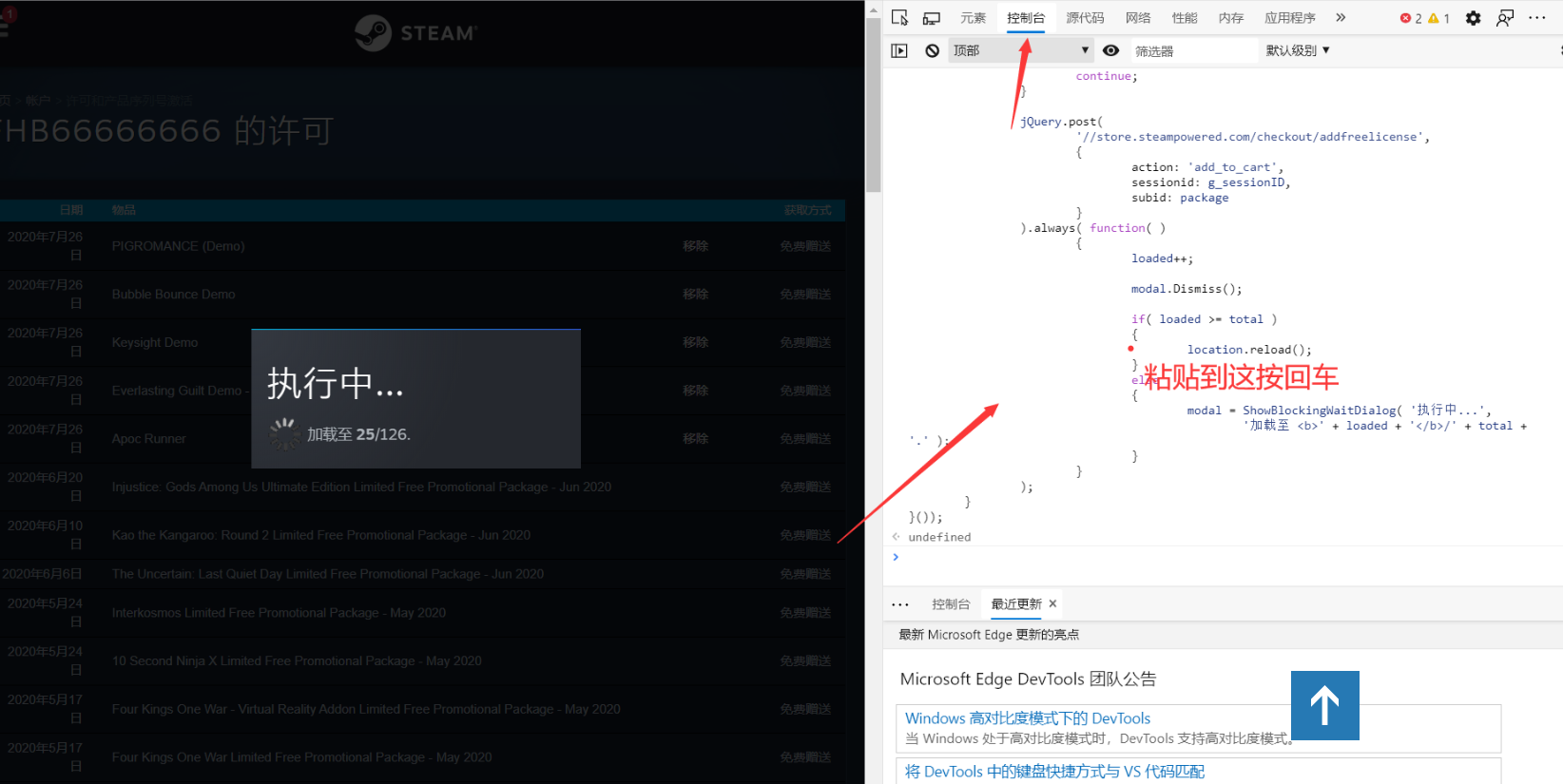Screen dimensions: 1563x784
Task: Click the 日期 column header
Action: pyautogui.click(x=71, y=210)
